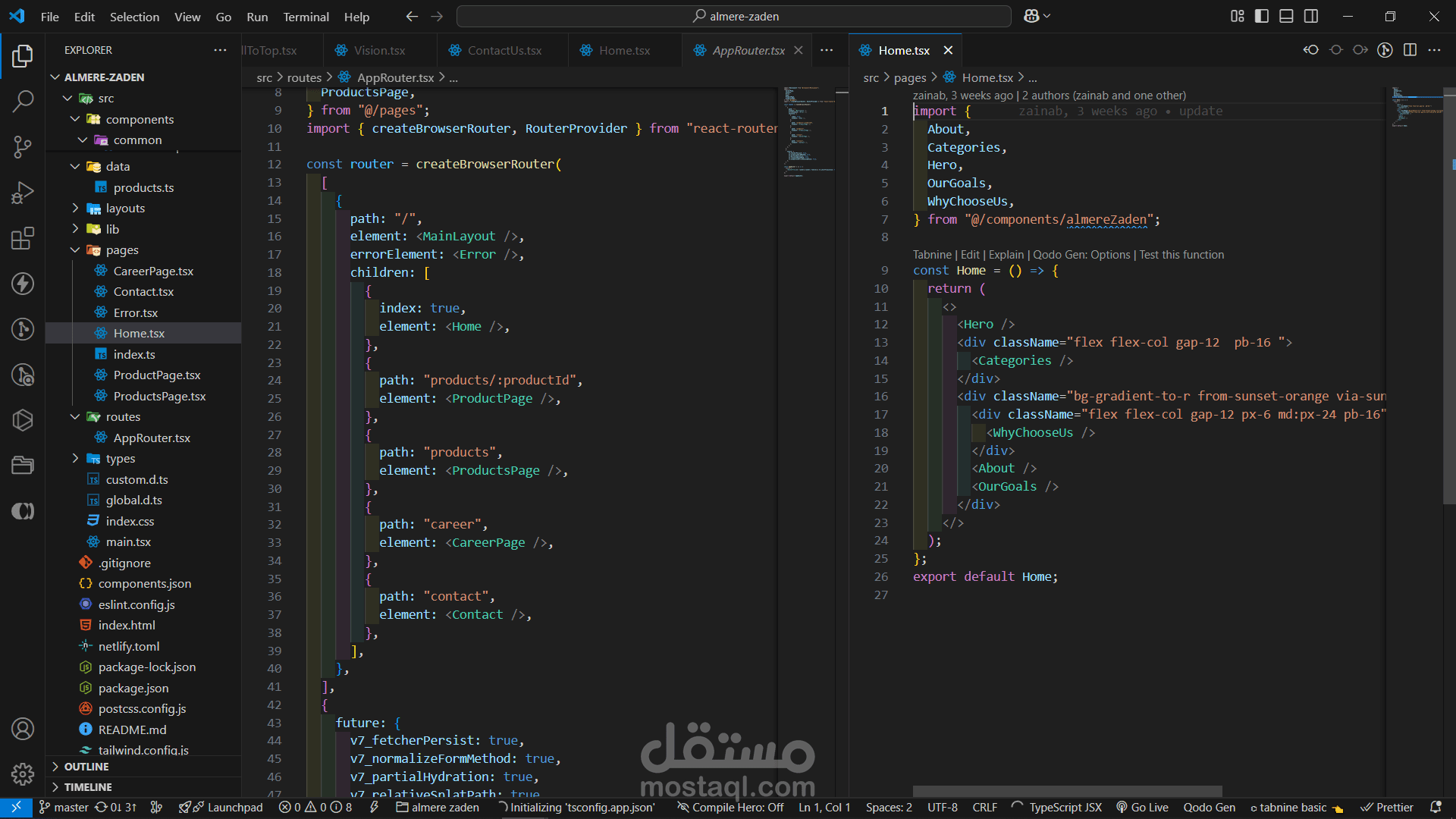This screenshot has width=1456, height=819.
Task: Toggle the Panel layout button
Action: coord(1286,16)
